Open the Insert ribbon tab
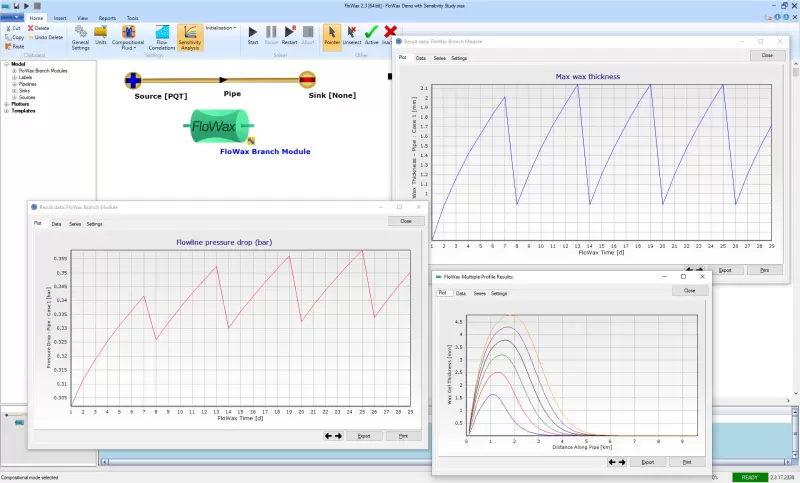800x483 pixels. click(x=60, y=18)
